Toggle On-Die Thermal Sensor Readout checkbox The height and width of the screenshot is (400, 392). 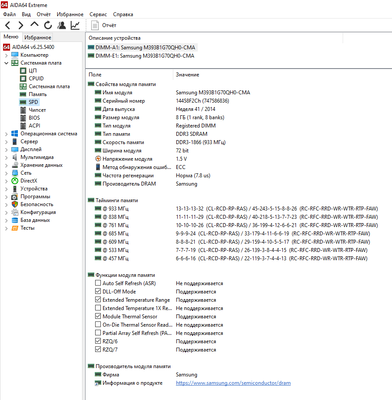(98, 324)
